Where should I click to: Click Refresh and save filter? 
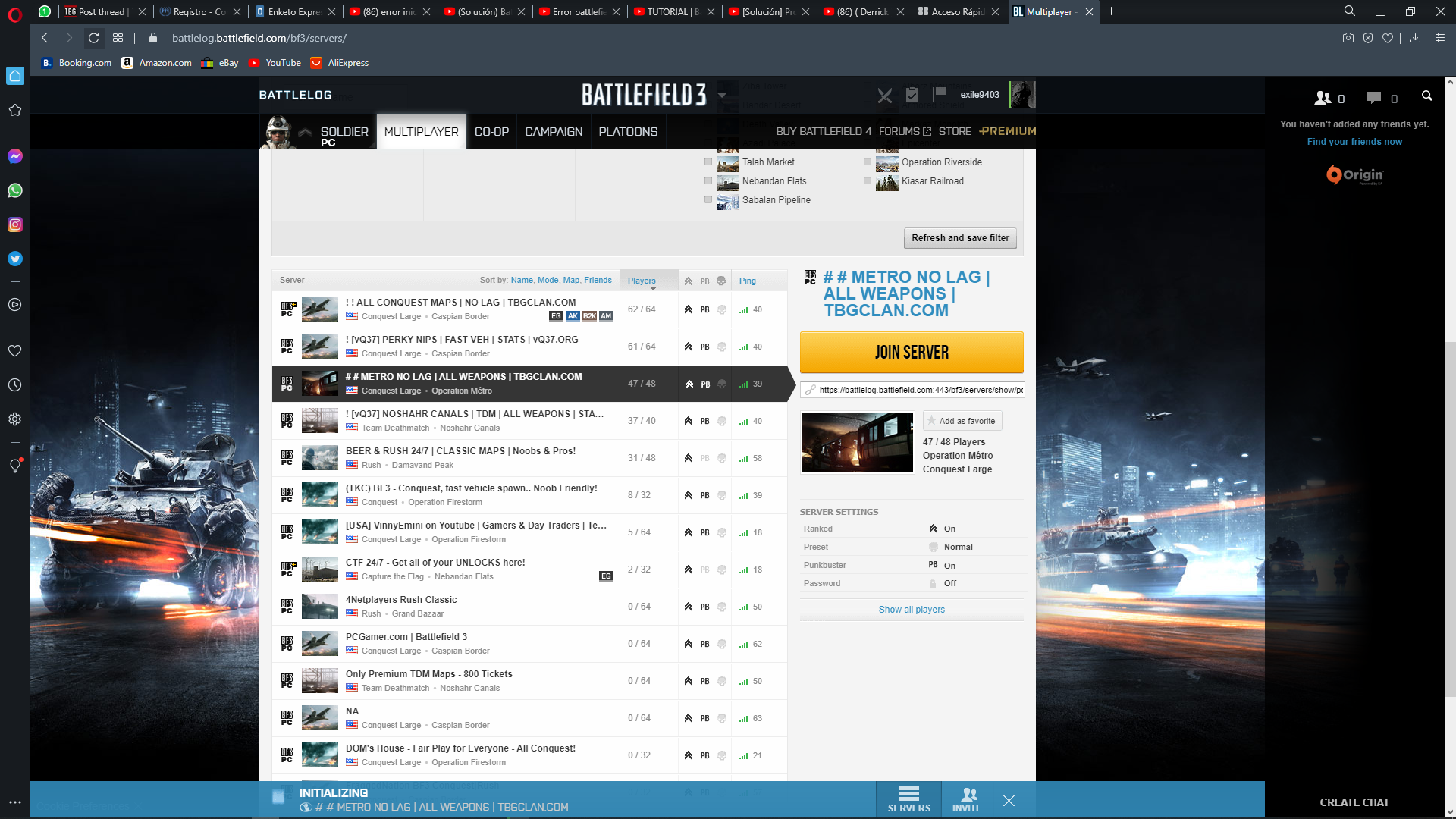(x=960, y=238)
